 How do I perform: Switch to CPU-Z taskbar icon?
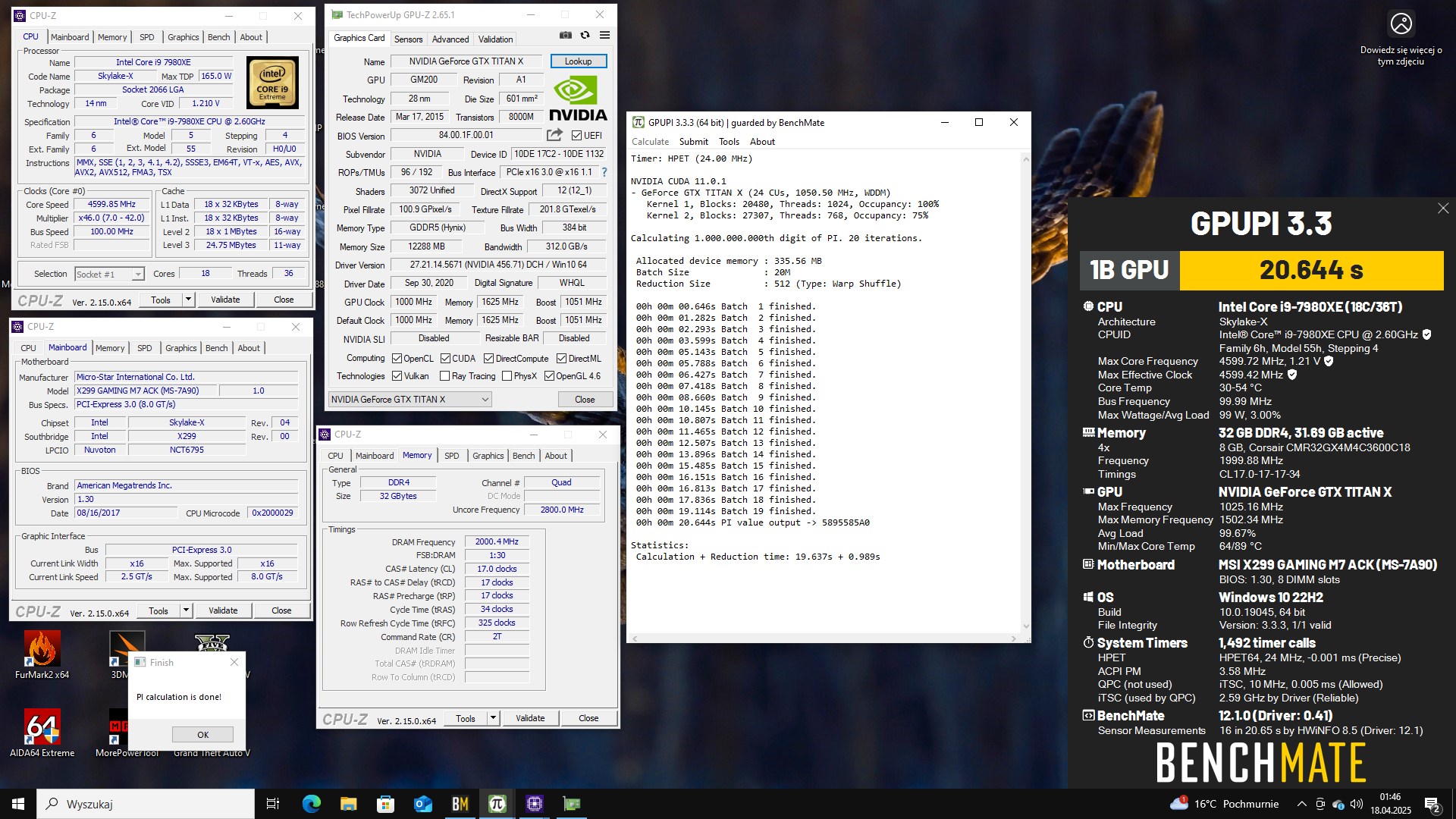(x=534, y=804)
